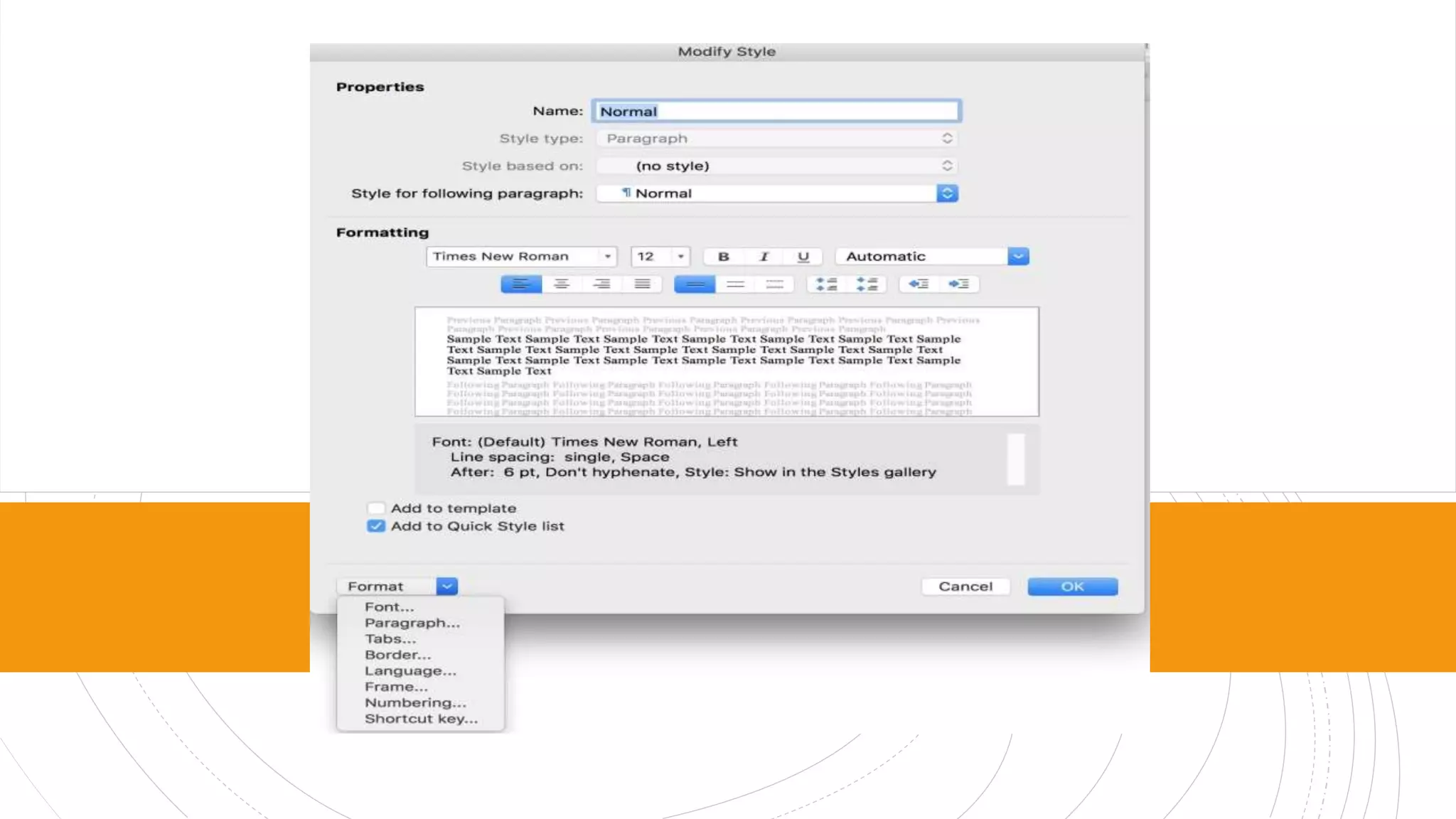
Task: Toggle Bold formatting button
Action: click(x=723, y=257)
